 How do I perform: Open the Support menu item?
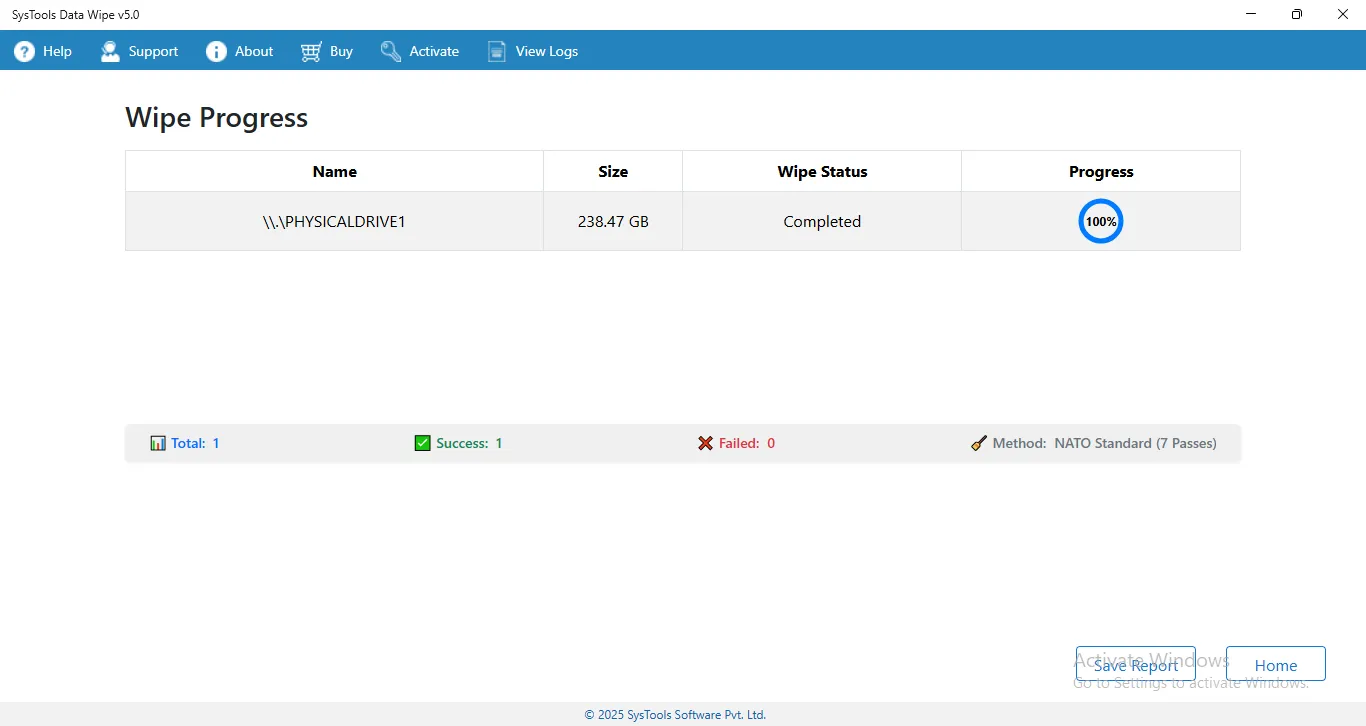[x=153, y=51]
